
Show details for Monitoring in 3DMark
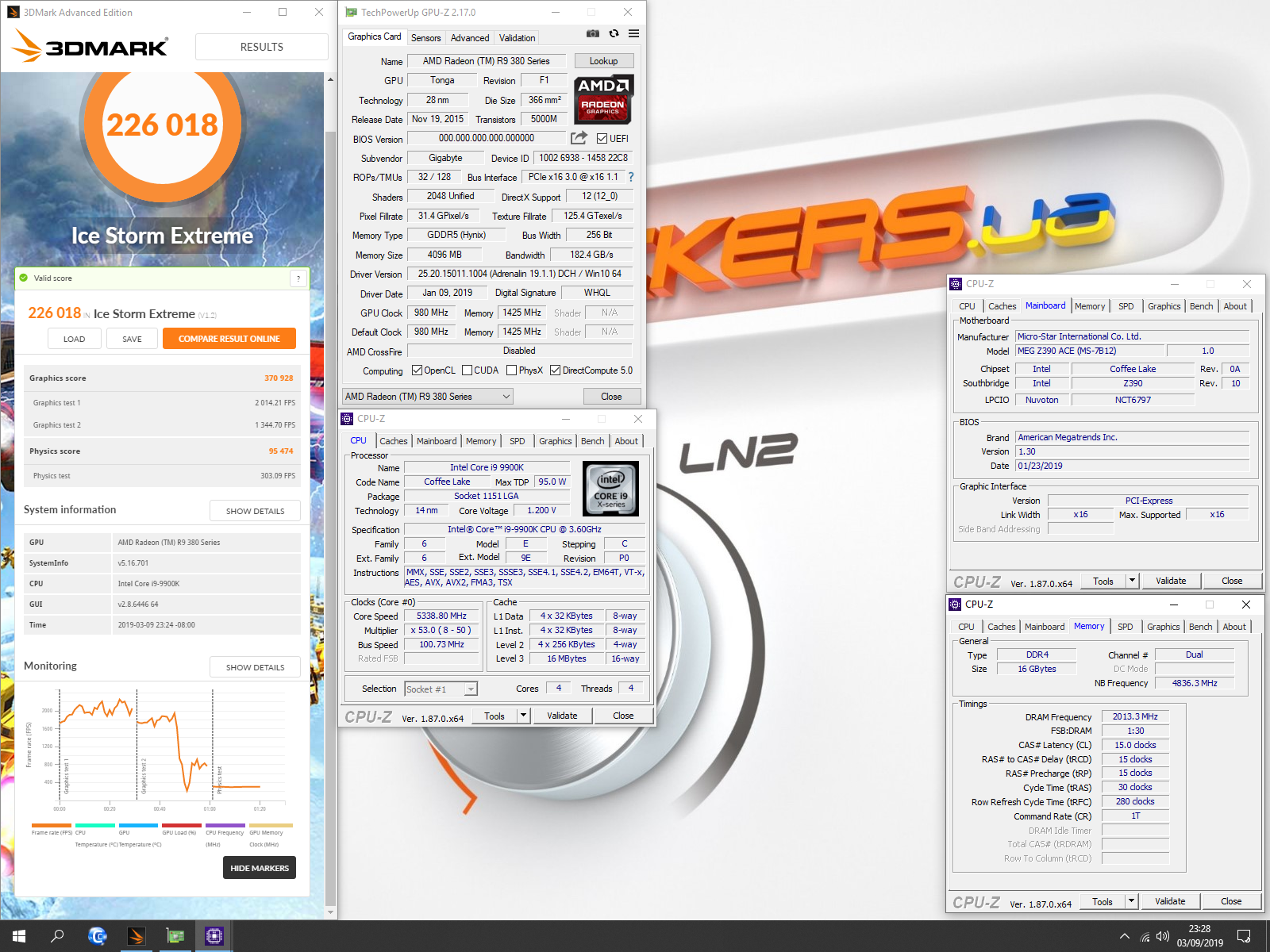[x=255, y=667]
